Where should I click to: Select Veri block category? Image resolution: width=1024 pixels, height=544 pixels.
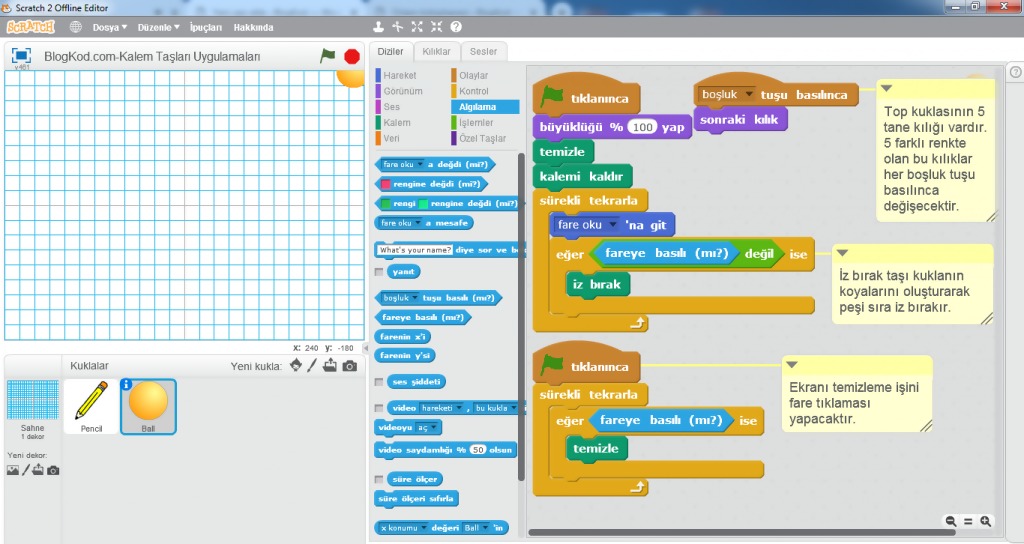click(391, 138)
